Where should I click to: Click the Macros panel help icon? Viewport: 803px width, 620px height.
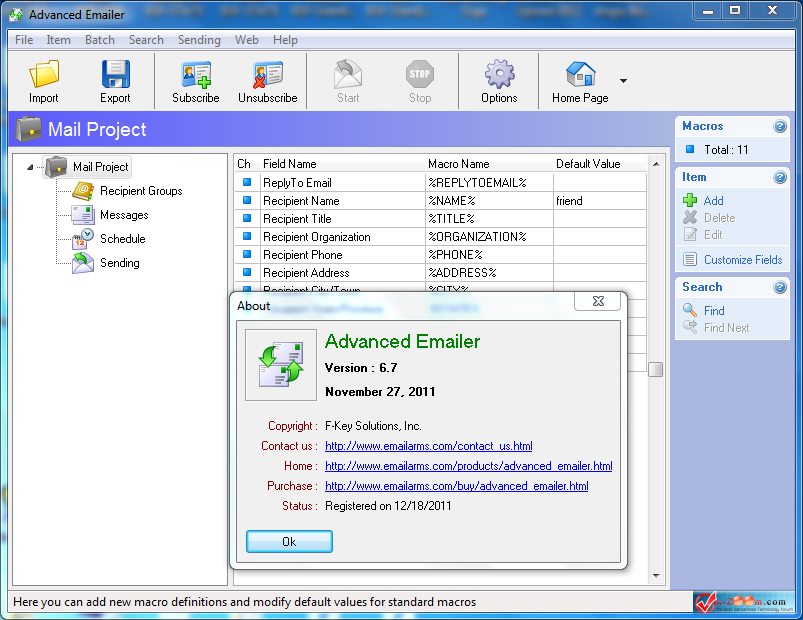[x=779, y=126]
